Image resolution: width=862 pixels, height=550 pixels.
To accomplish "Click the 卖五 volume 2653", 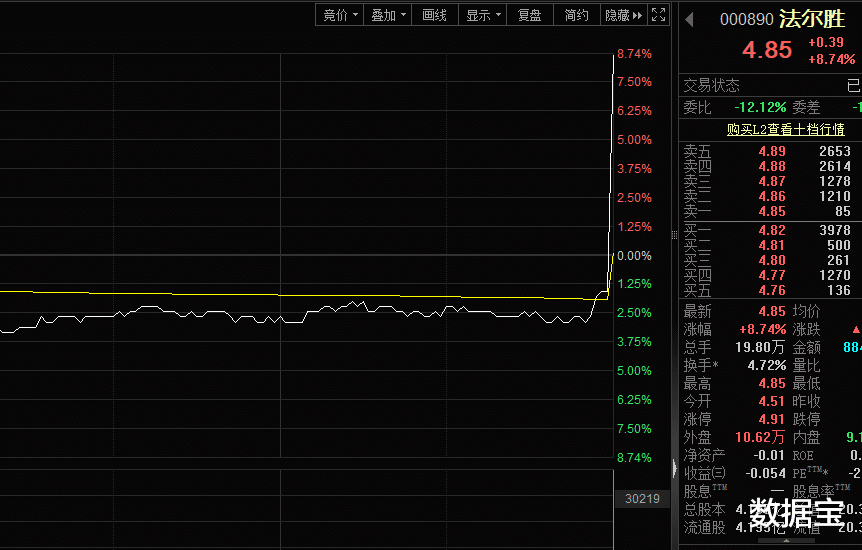I will (835, 151).
